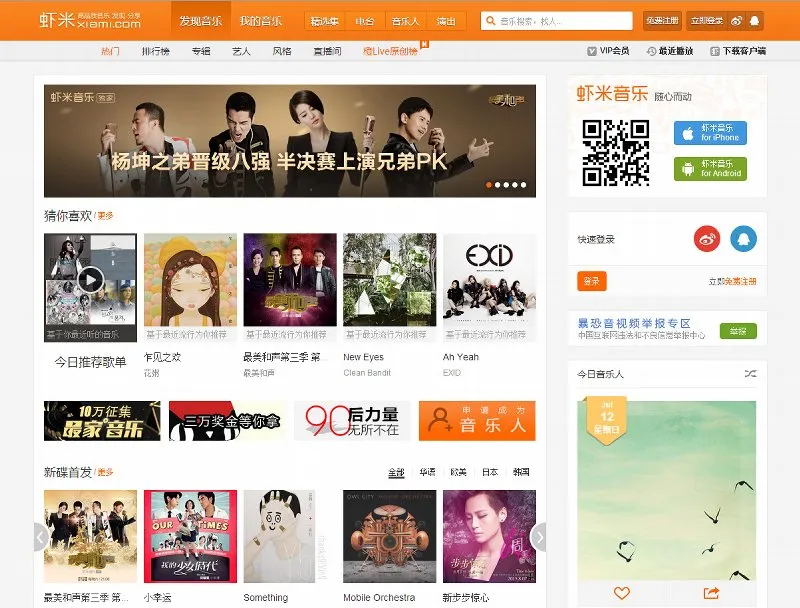Open 下载客户端 download client link
The image size is (800, 608).
point(738,51)
